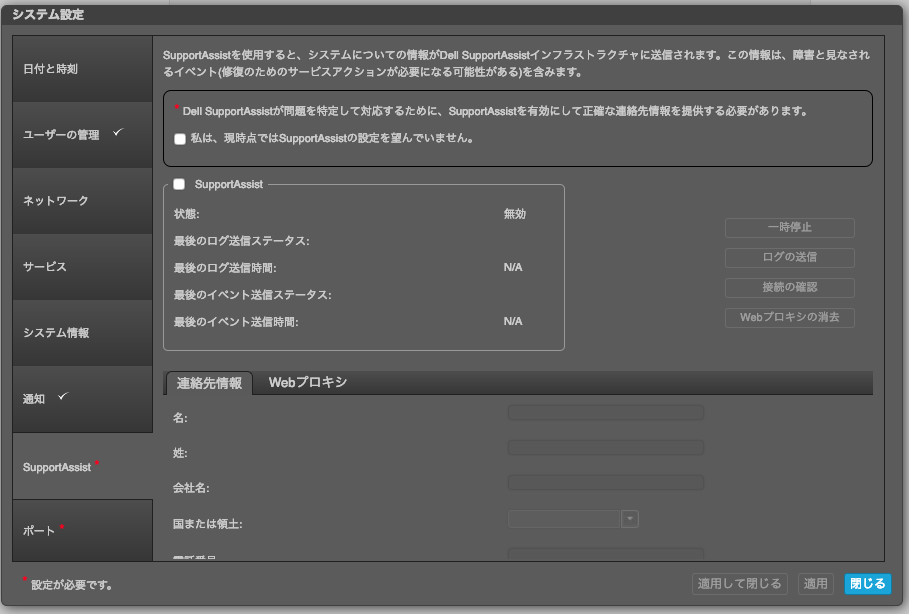Viewport: 909px width, 614px height.
Task: Select the ネットワーク section in sidebar
Action: click(x=82, y=201)
